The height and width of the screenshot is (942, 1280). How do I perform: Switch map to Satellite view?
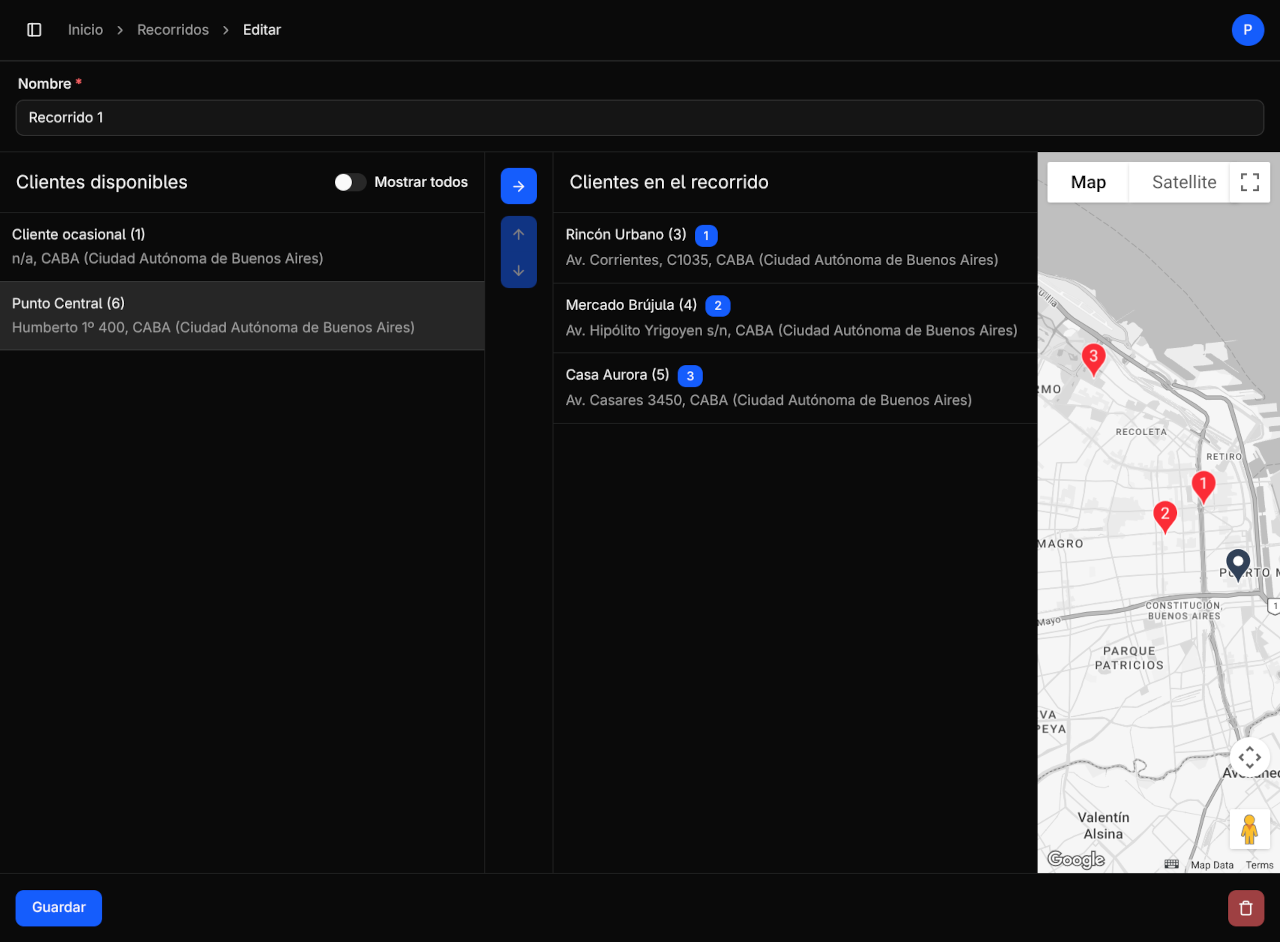point(1183,182)
